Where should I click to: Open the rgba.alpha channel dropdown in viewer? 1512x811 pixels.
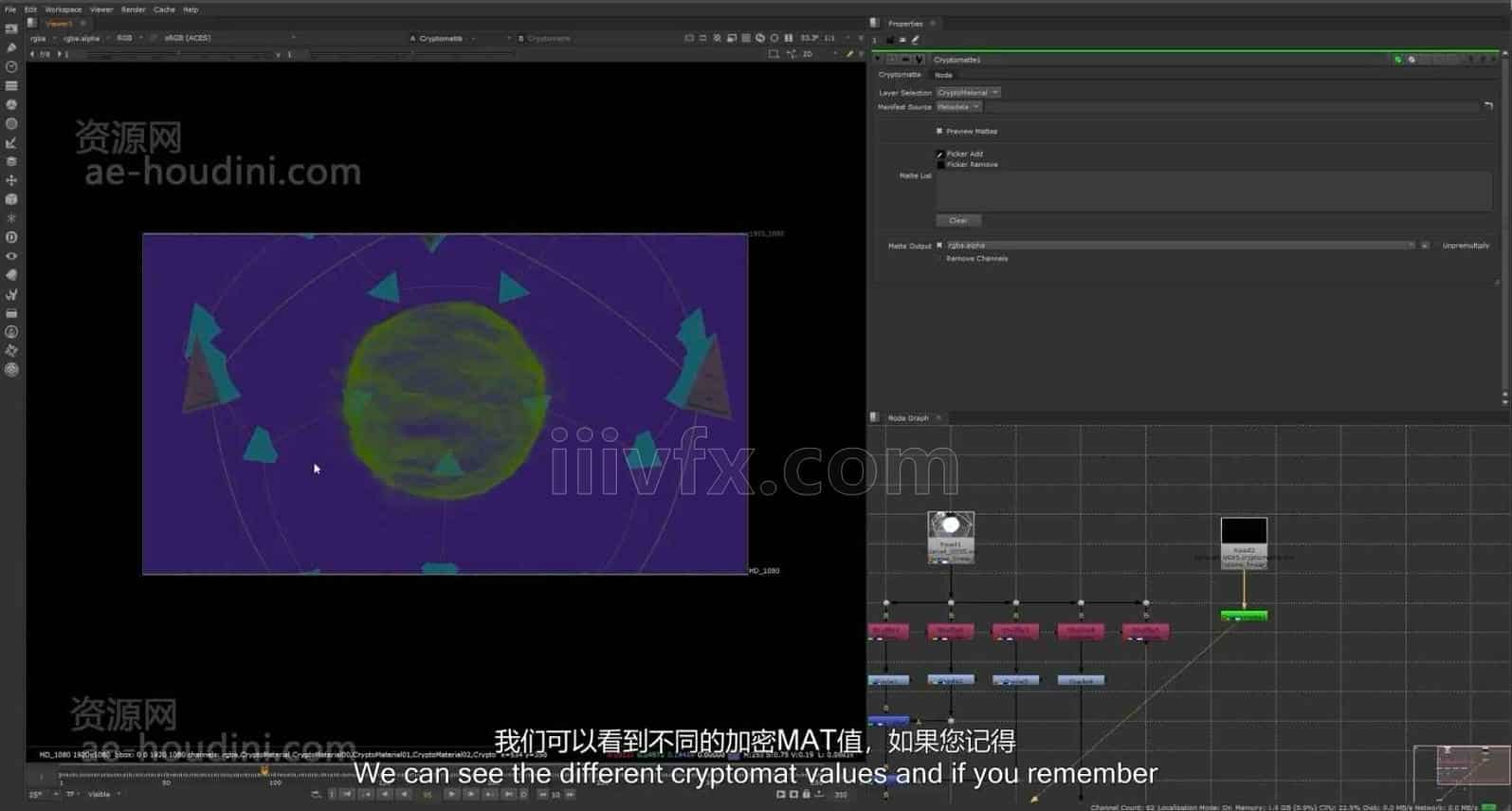point(85,39)
